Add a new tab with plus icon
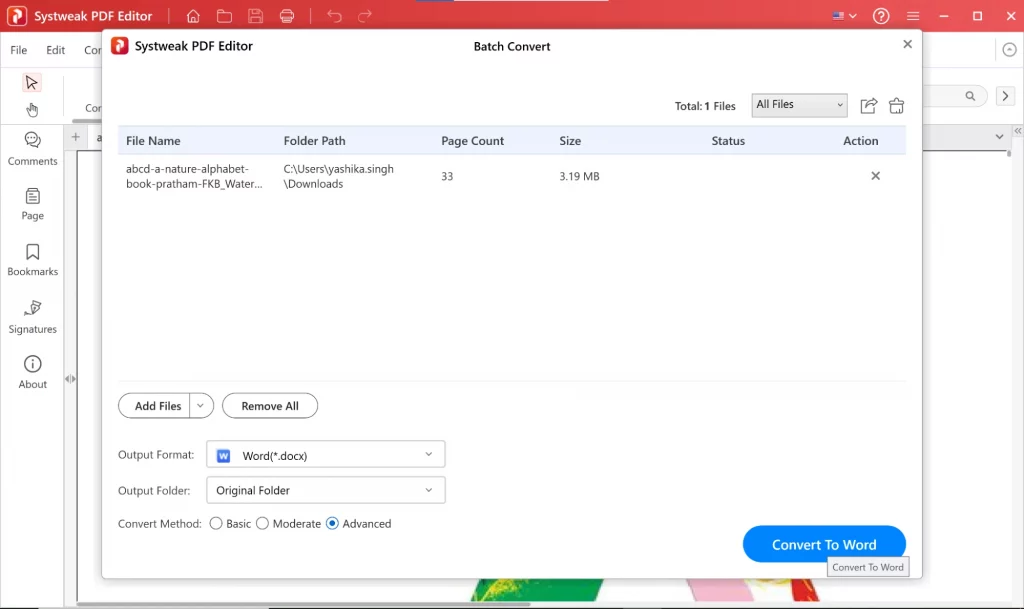 click(x=76, y=137)
